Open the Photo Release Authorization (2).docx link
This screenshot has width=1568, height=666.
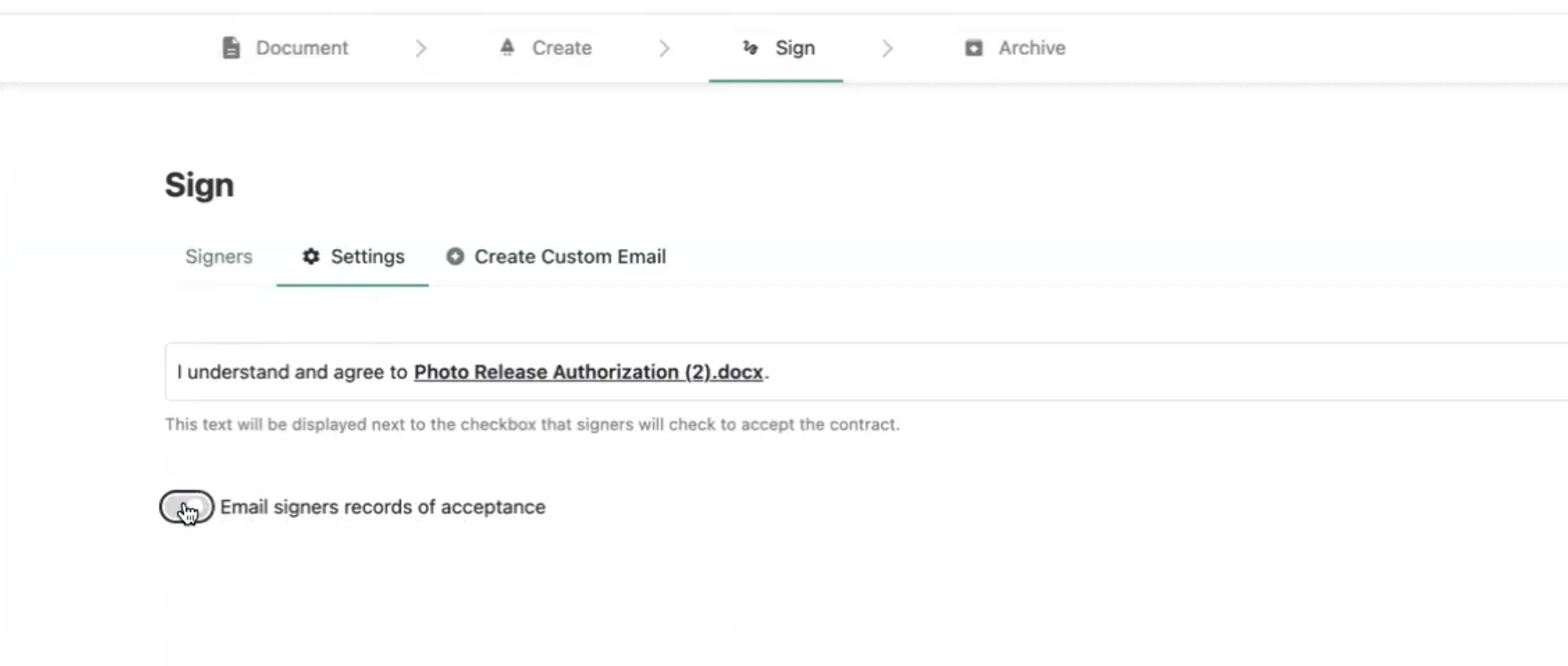coord(588,372)
